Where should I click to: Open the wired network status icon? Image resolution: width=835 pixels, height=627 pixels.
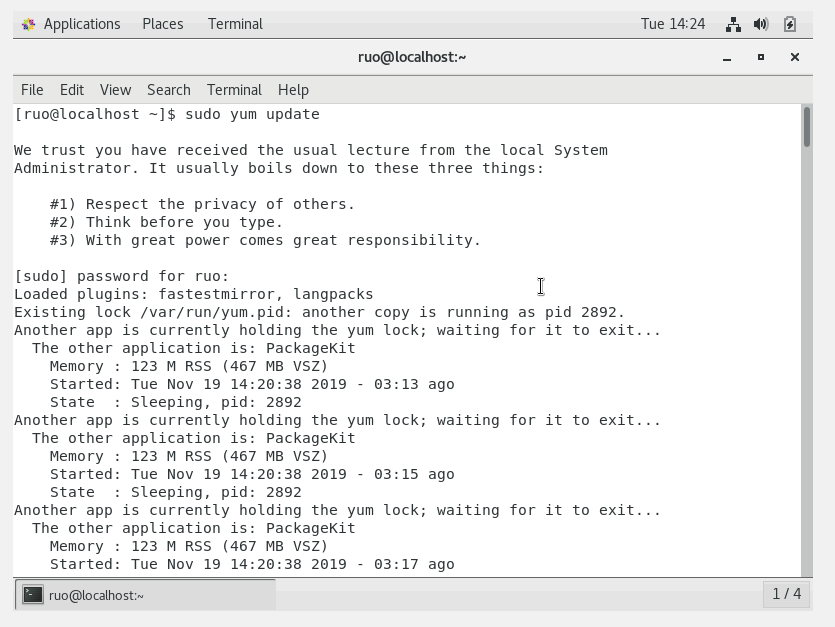click(x=733, y=24)
